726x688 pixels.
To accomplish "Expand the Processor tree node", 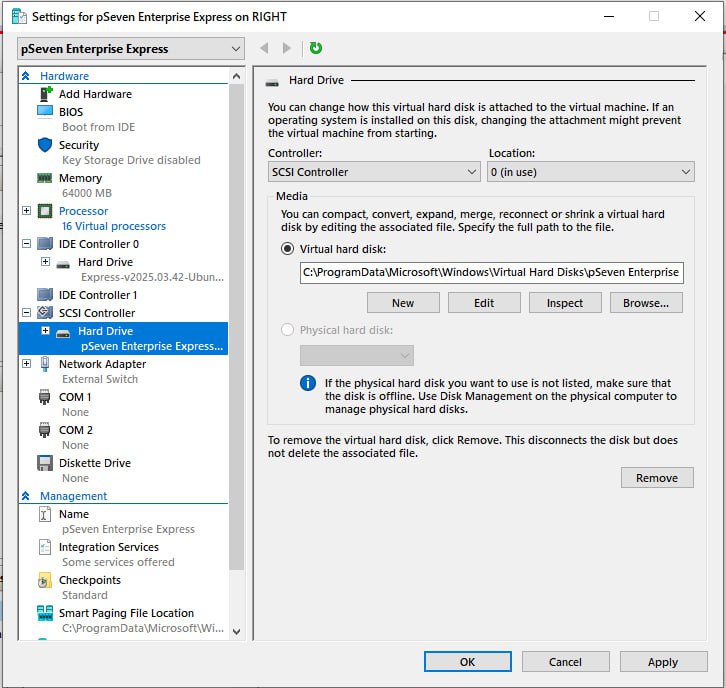I will (x=27, y=211).
